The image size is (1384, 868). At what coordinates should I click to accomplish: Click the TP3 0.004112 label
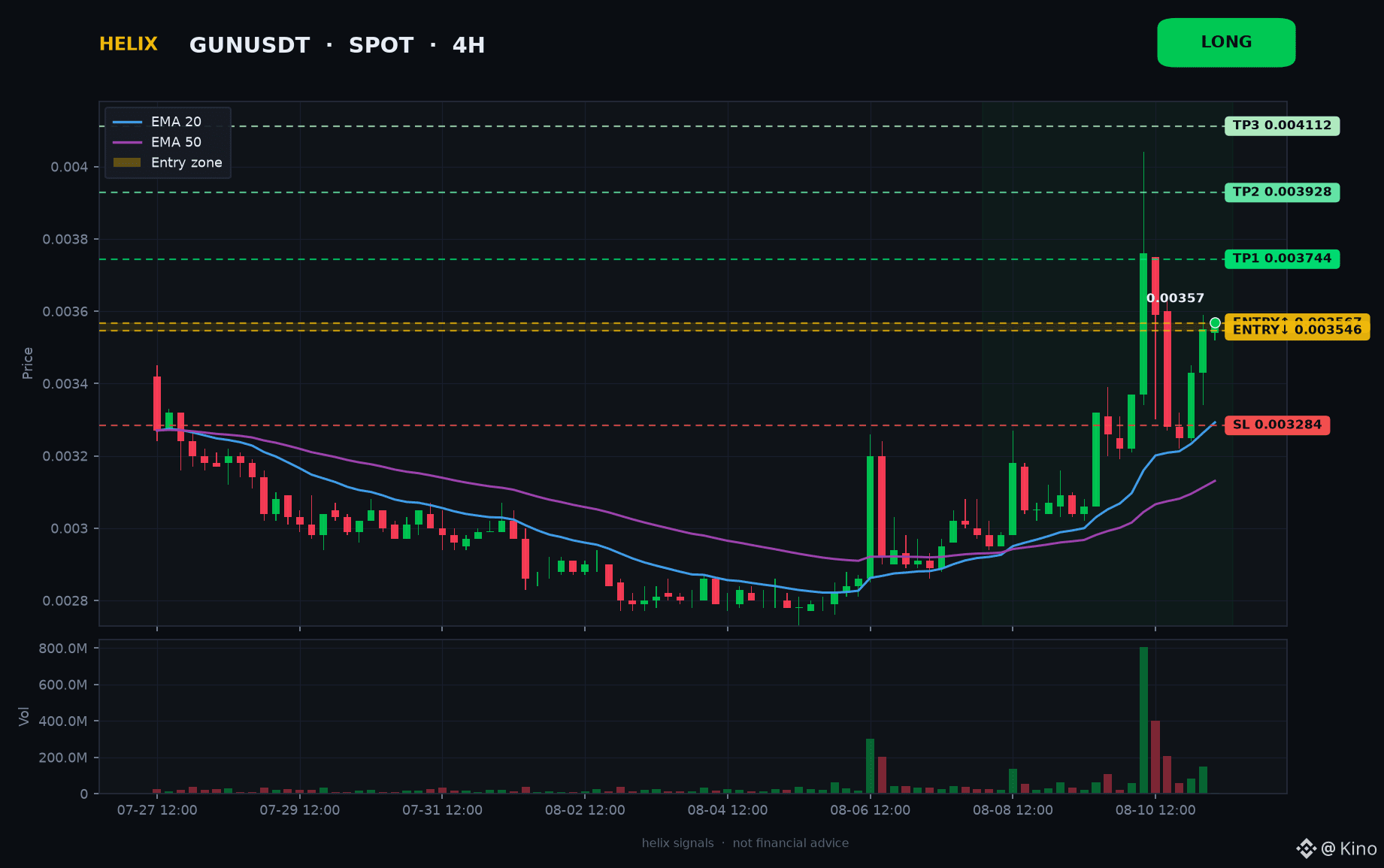[1282, 126]
